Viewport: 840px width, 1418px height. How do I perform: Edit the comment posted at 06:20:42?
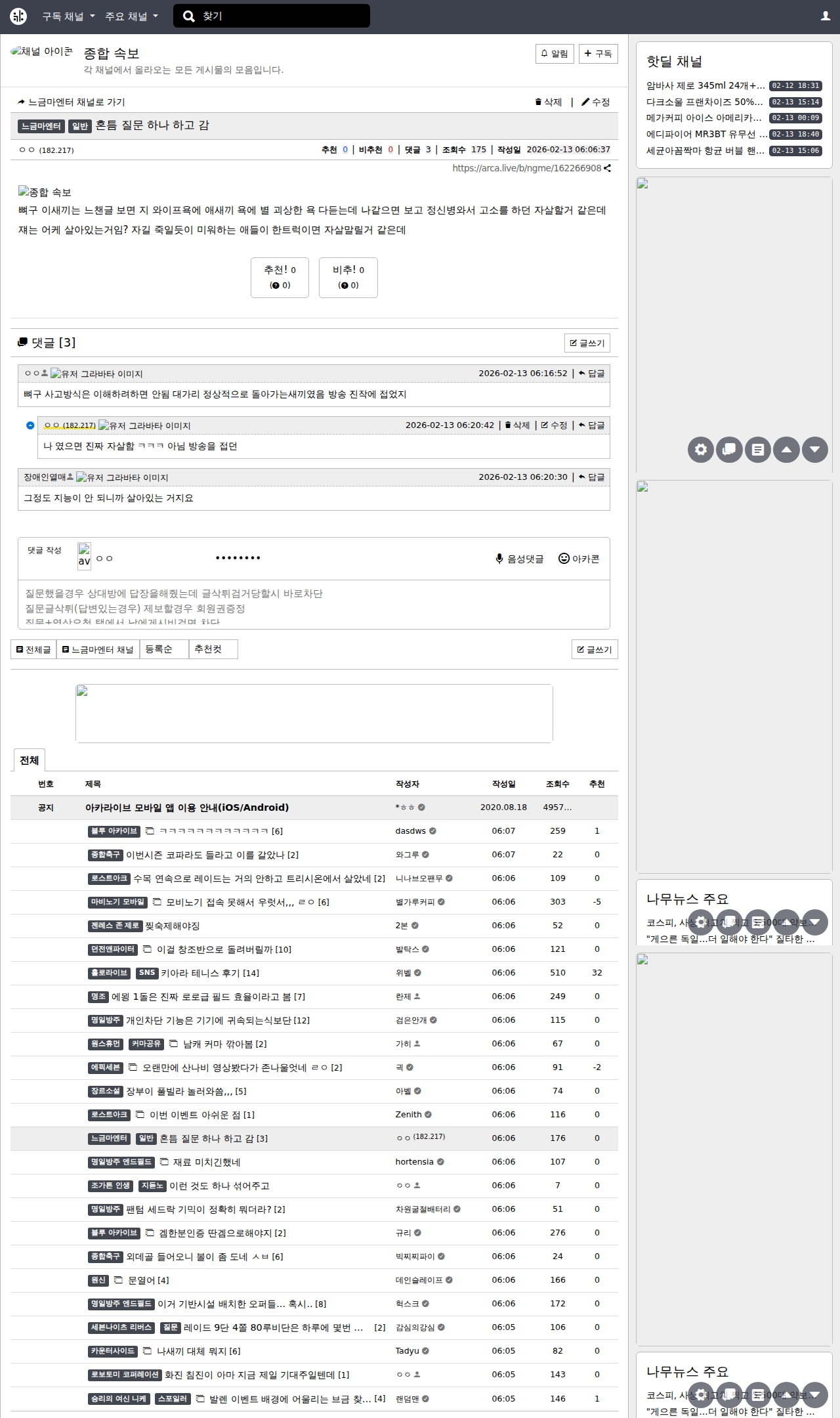pyautogui.click(x=554, y=425)
